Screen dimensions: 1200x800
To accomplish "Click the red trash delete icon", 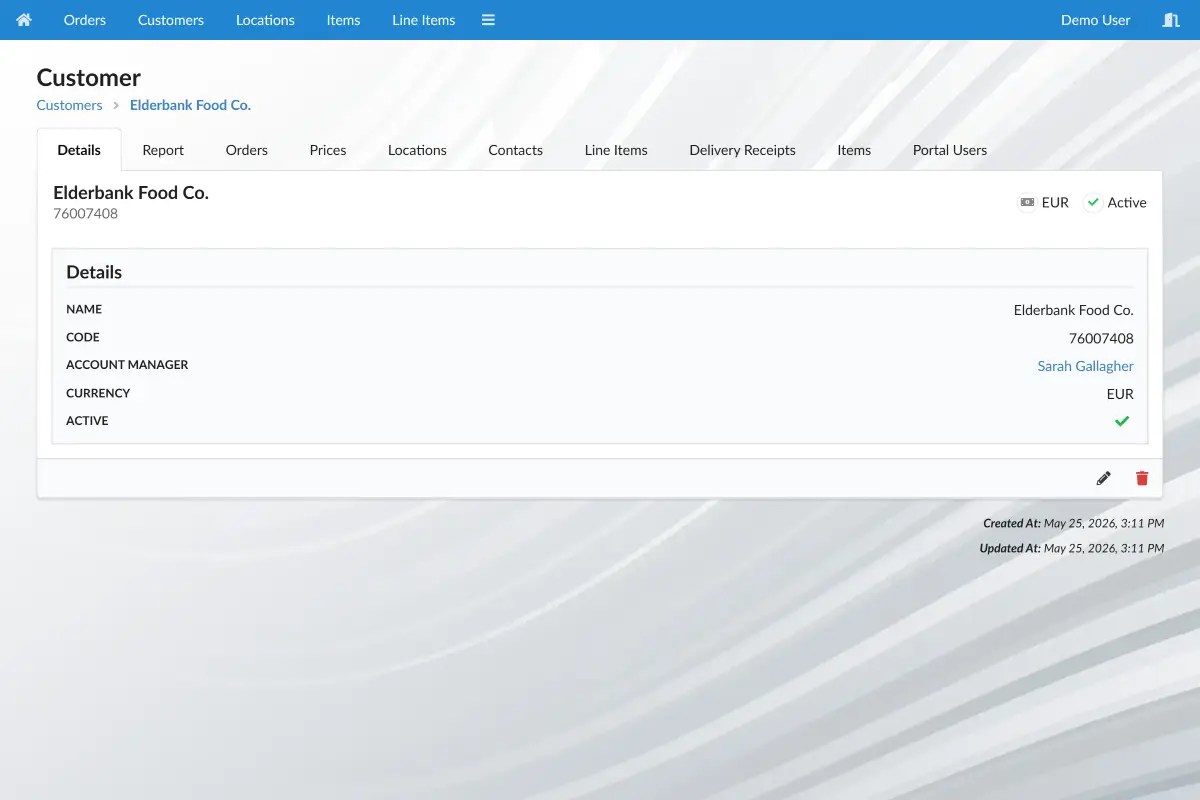I will [1142, 478].
